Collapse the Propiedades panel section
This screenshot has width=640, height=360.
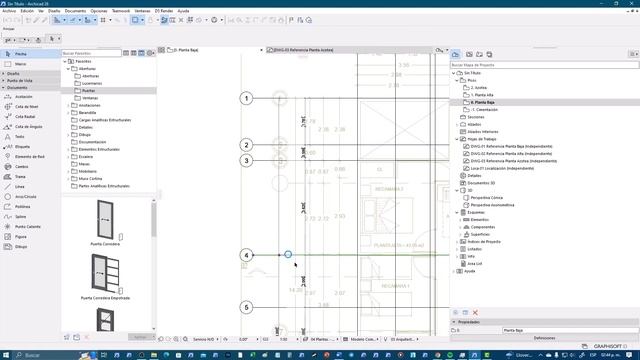[454, 322]
